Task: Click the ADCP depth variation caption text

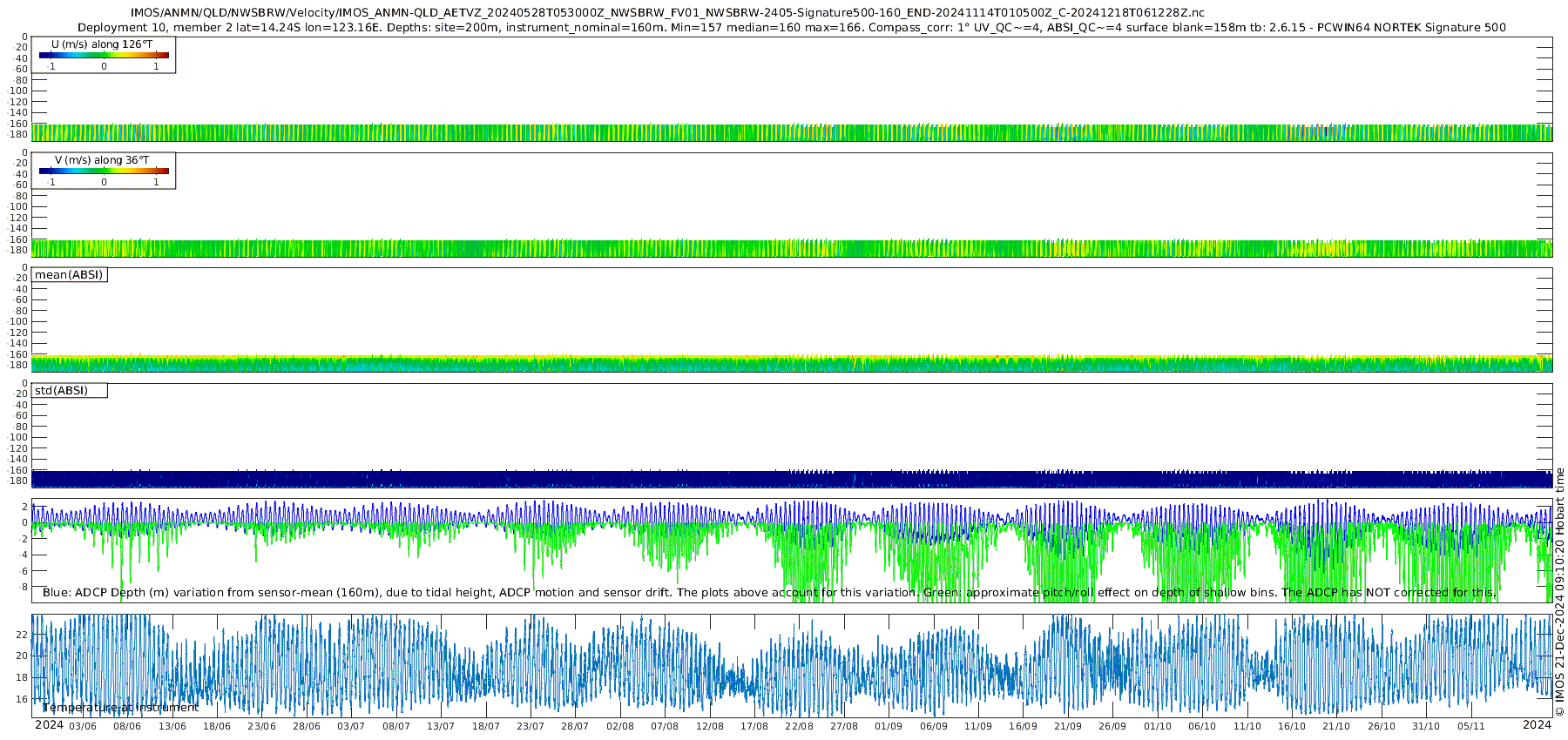Action: (769, 593)
